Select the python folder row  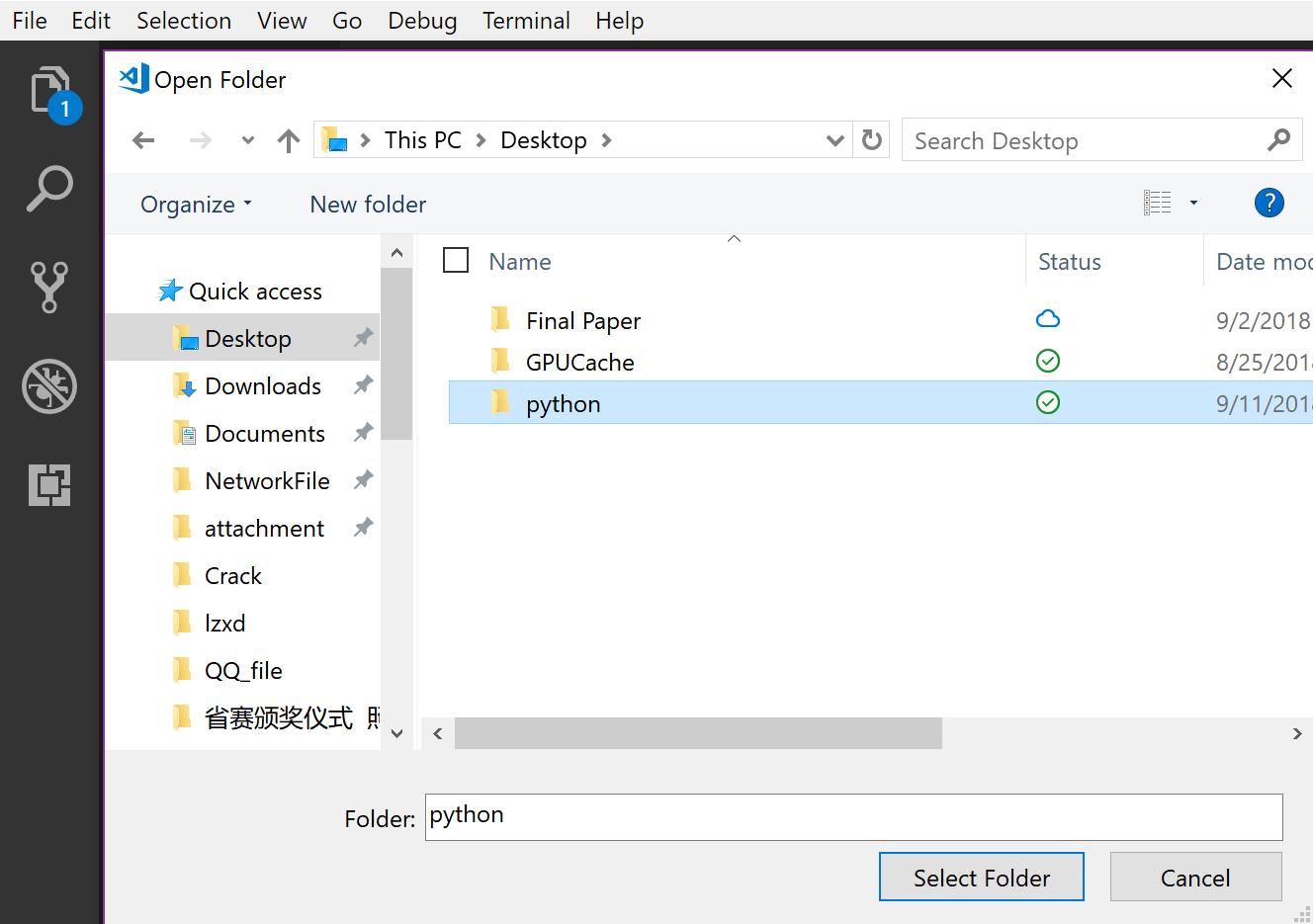pos(880,402)
